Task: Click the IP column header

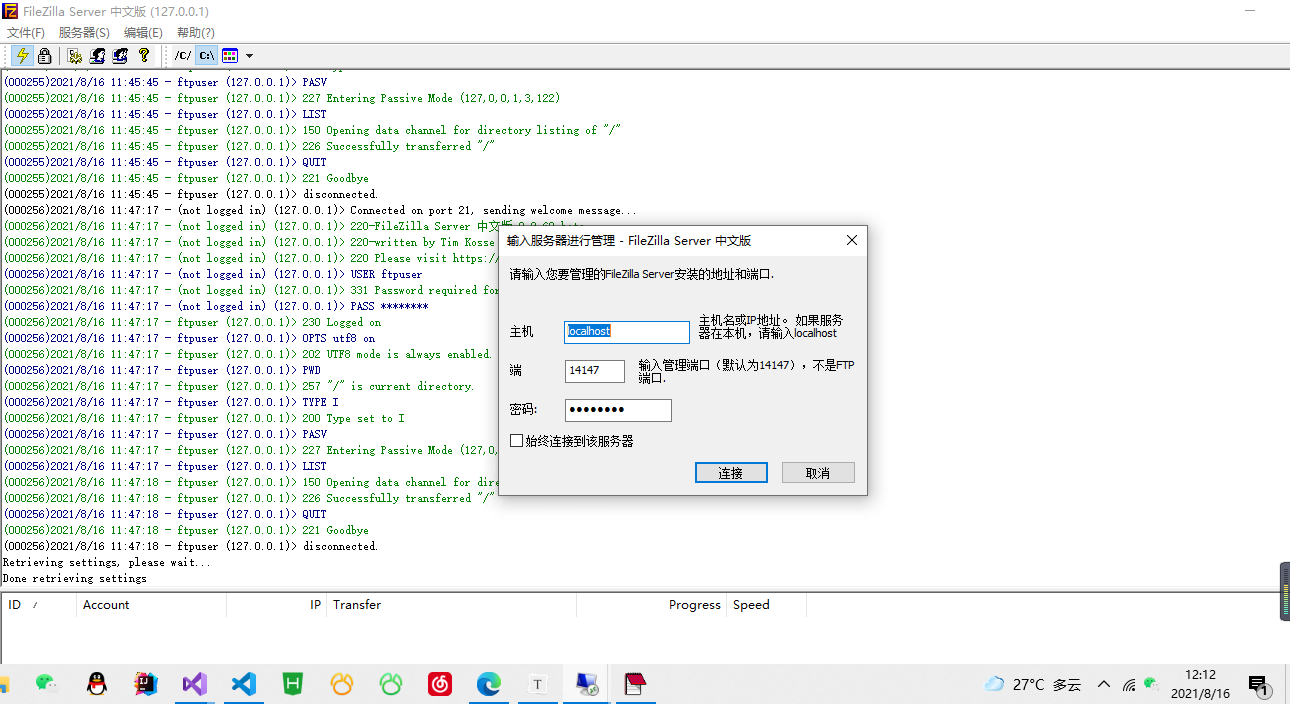Action: click(277, 605)
